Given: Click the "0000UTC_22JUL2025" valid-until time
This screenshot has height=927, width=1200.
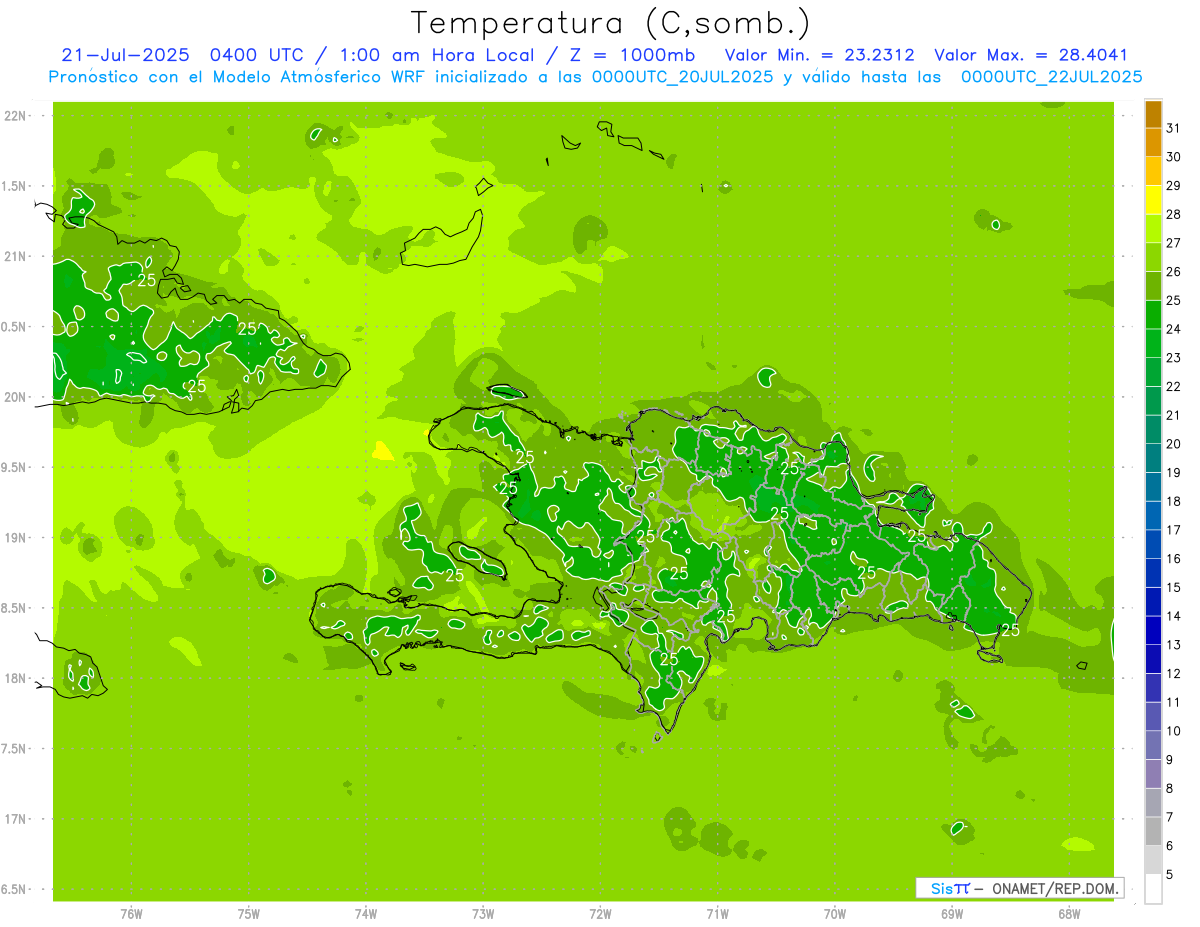Looking at the screenshot, I should pos(1051,77).
